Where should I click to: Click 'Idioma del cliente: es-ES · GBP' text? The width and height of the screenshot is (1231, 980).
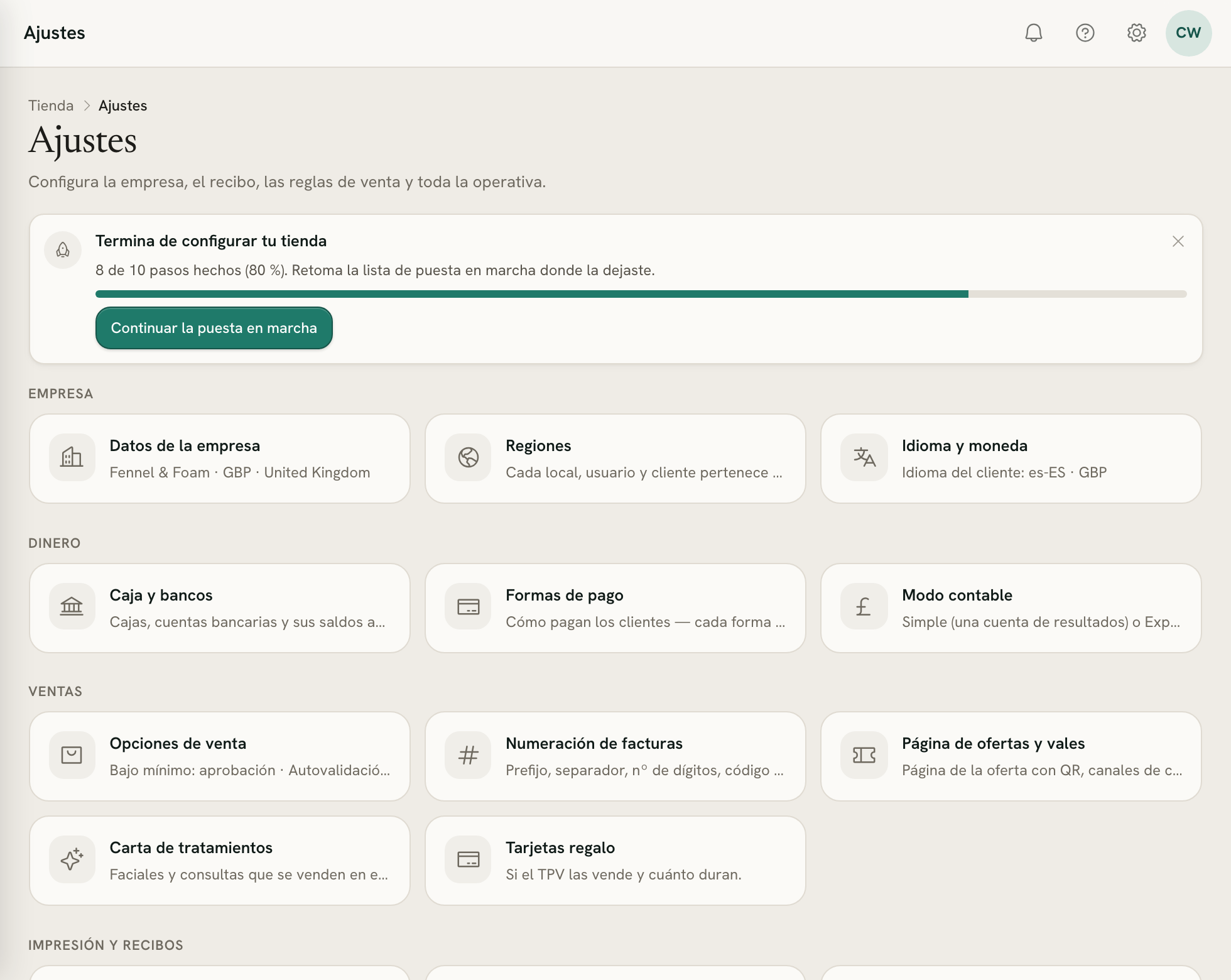tap(1004, 472)
